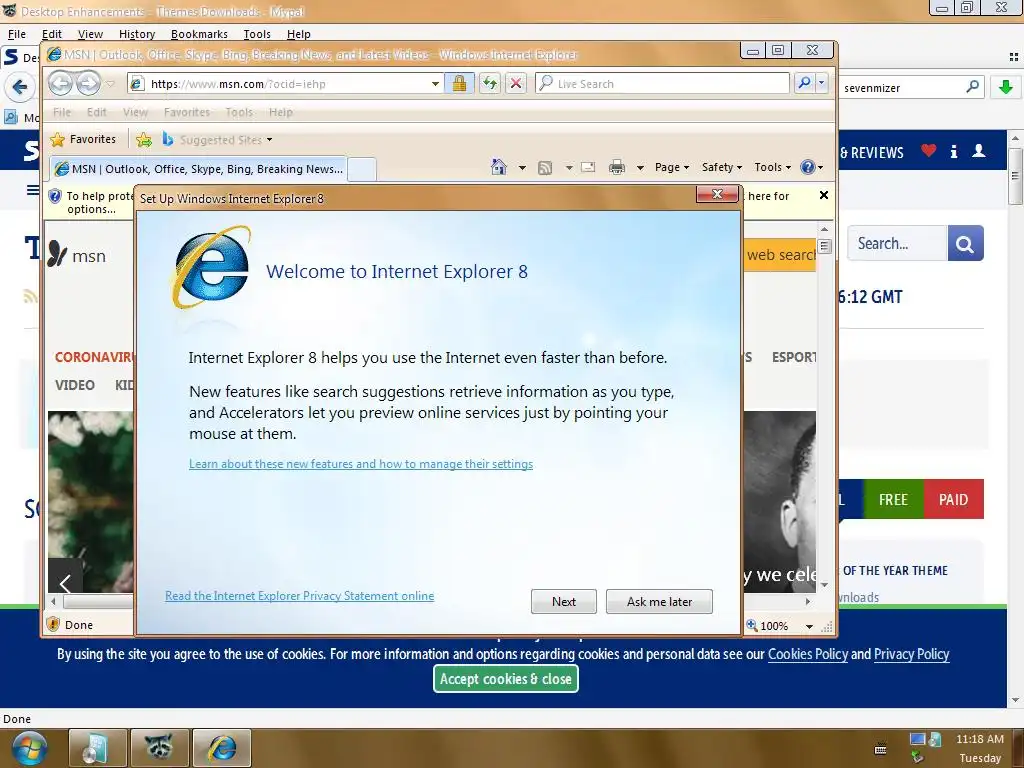Image resolution: width=1024 pixels, height=768 pixels.
Task: Click the taskbar clock showing 11:18 AM
Action: 980,739
